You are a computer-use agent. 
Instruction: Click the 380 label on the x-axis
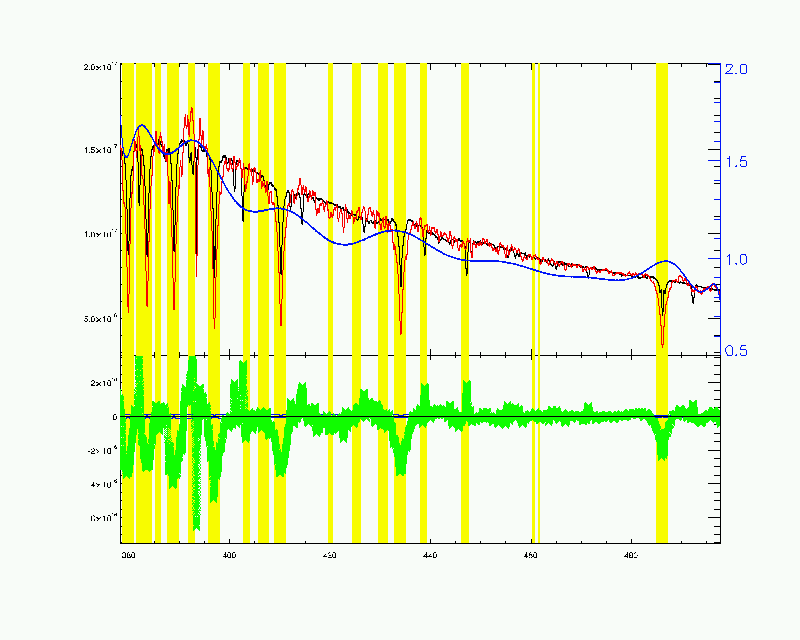click(129, 555)
